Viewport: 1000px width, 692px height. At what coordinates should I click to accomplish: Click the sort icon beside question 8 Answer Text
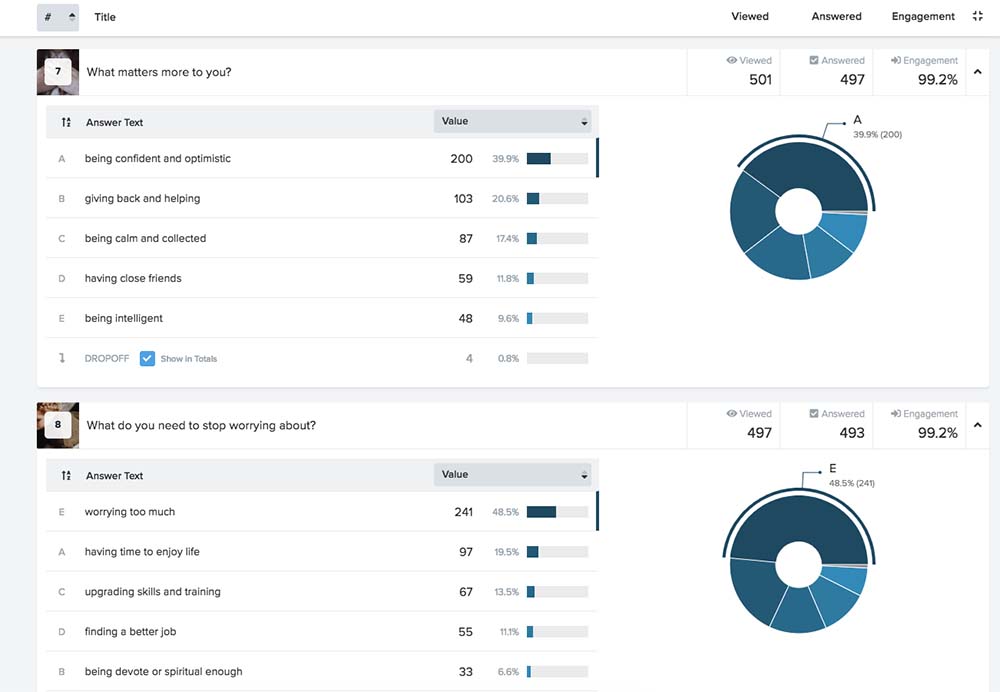[x=66, y=475]
